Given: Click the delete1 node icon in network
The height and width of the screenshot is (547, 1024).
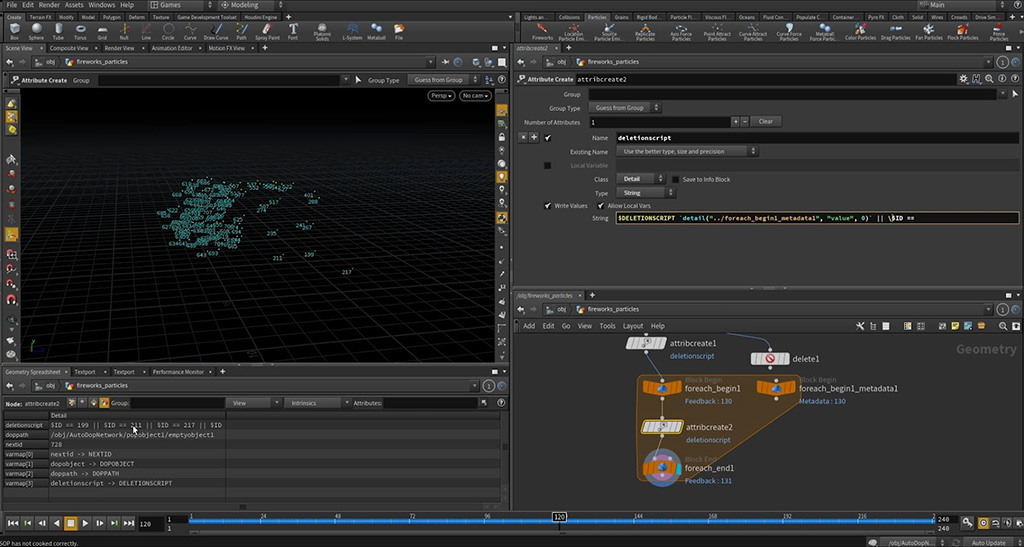Looking at the screenshot, I should 771,358.
